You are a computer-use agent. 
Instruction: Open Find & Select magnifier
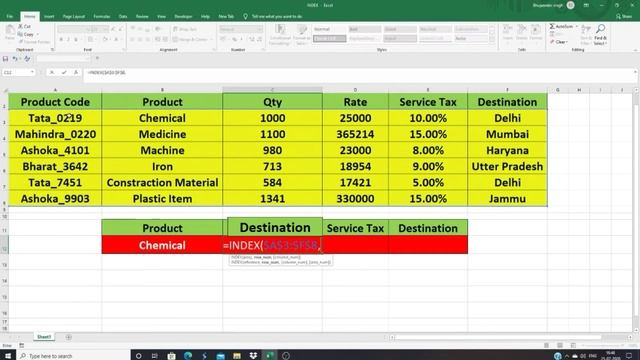(600, 34)
